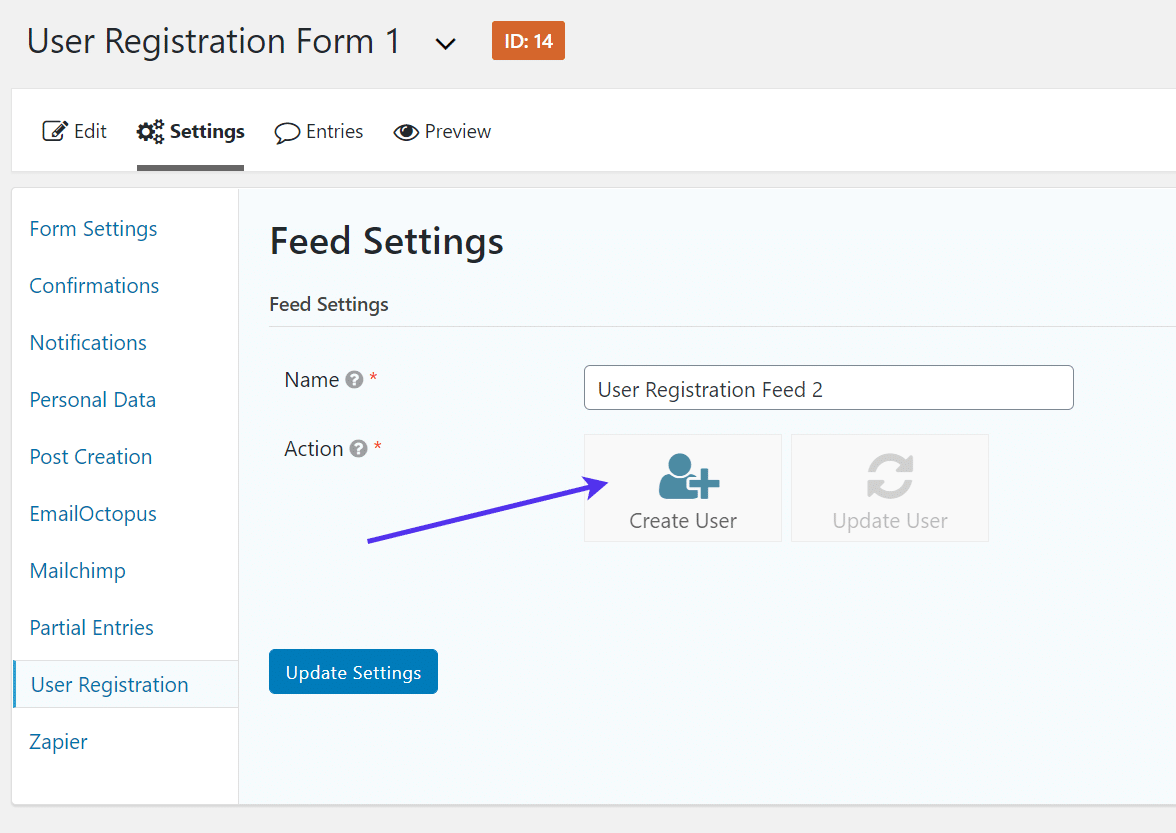Go to Form Settings in the sidebar
The height and width of the screenshot is (833, 1176).
point(93,229)
